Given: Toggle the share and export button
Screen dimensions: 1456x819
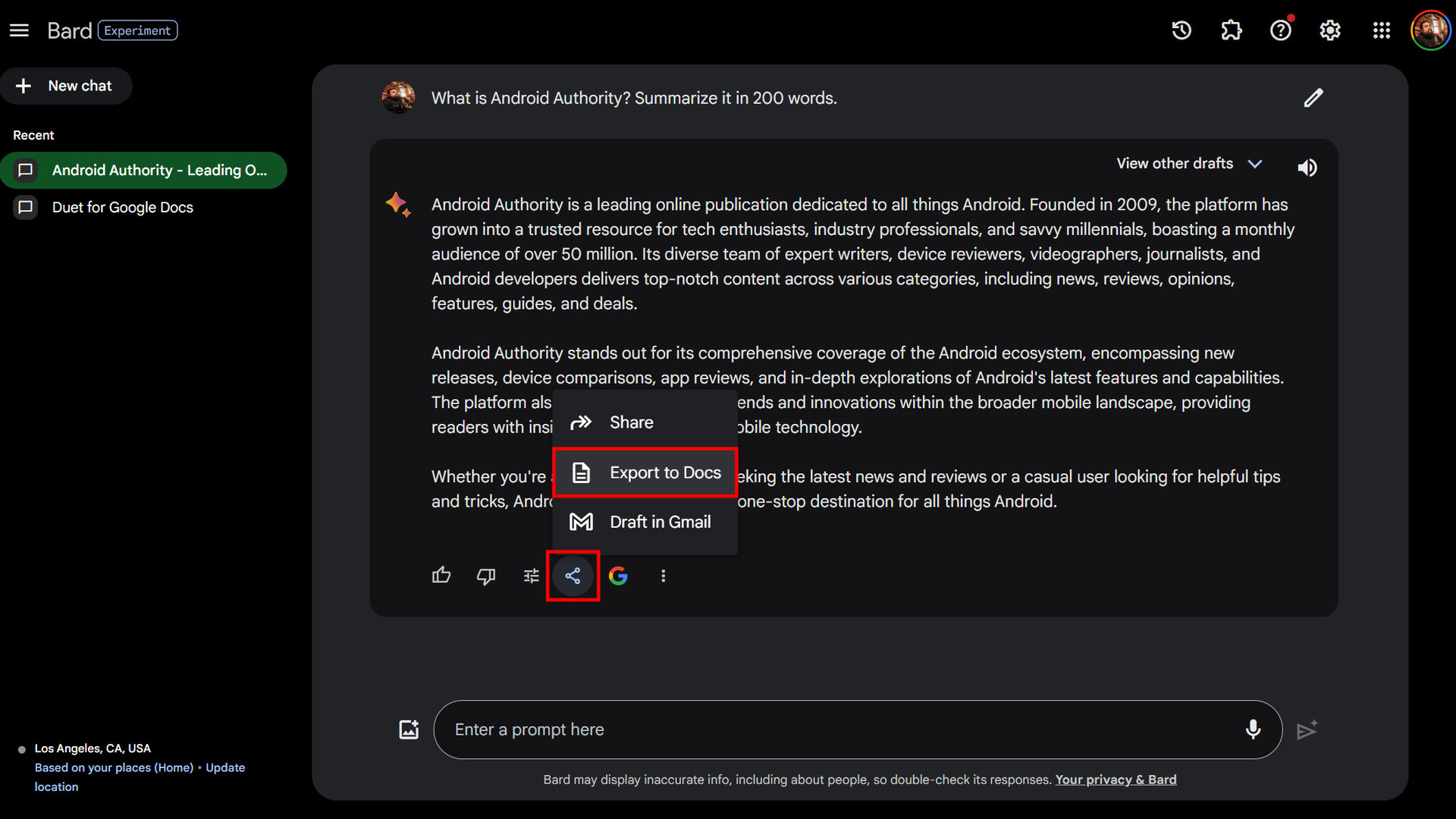Looking at the screenshot, I should [x=573, y=576].
